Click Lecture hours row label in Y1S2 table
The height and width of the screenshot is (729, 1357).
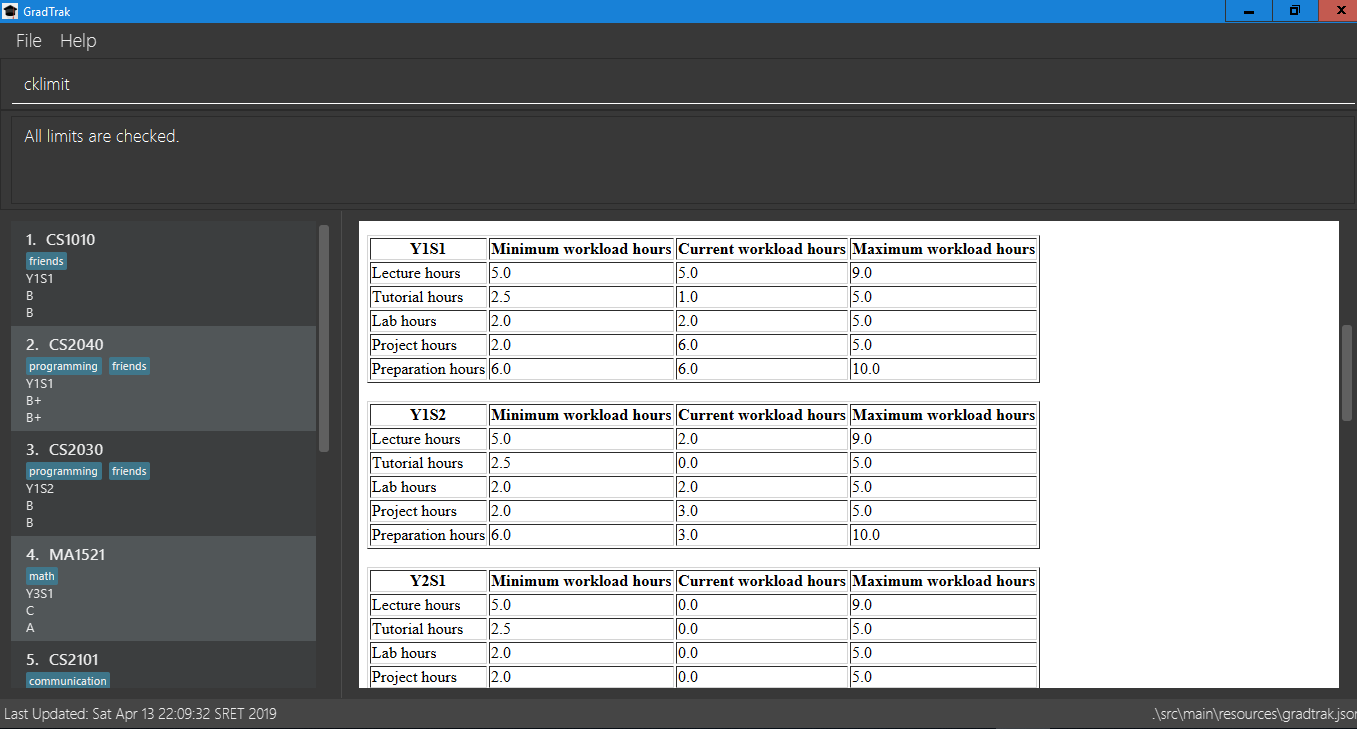pyautogui.click(x=416, y=439)
